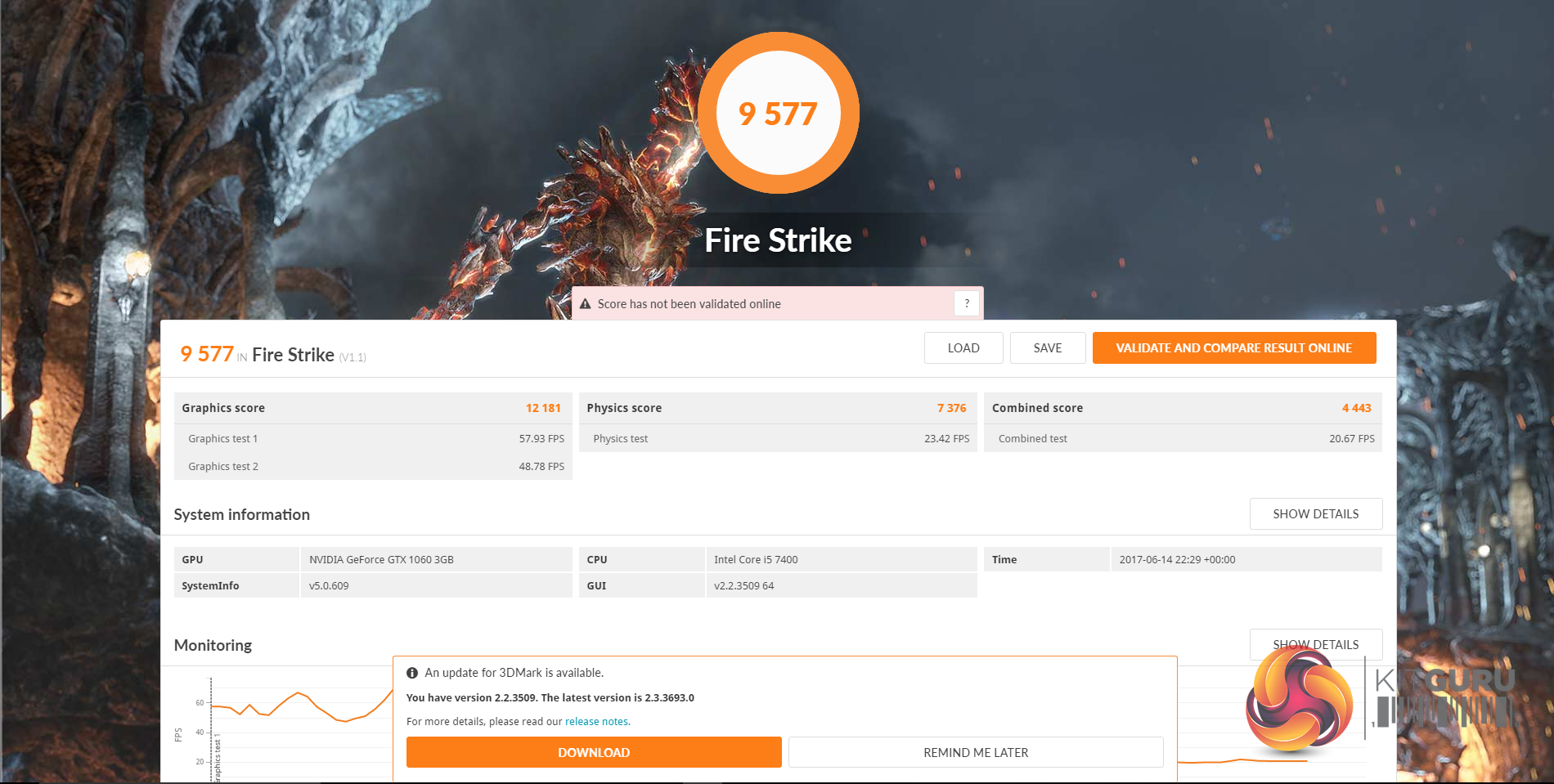Select the Combined test row
The width and height of the screenshot is (1554, 784).
pyautogui.click(x=1183, y=438)
